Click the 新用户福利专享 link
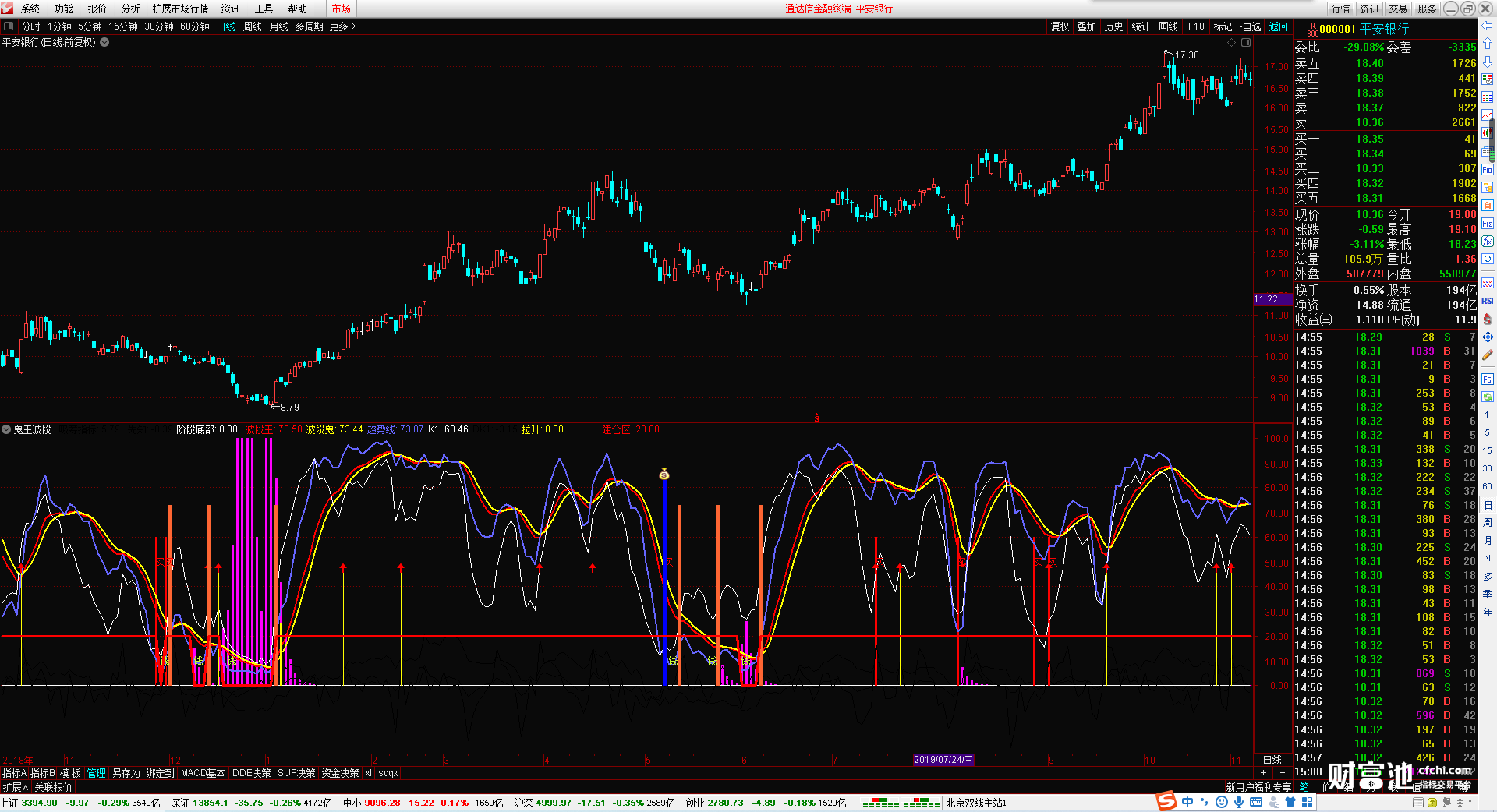This screenshot has height=812, width=1497. (x=1258, y=787)
